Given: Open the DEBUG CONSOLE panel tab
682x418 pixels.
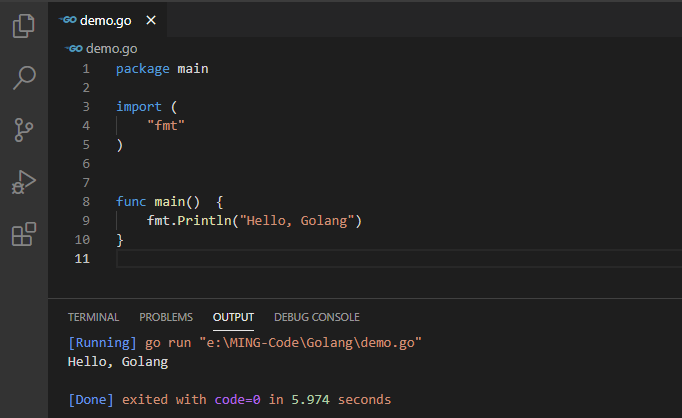Looking at the screenshot, I should click(316, 317).
